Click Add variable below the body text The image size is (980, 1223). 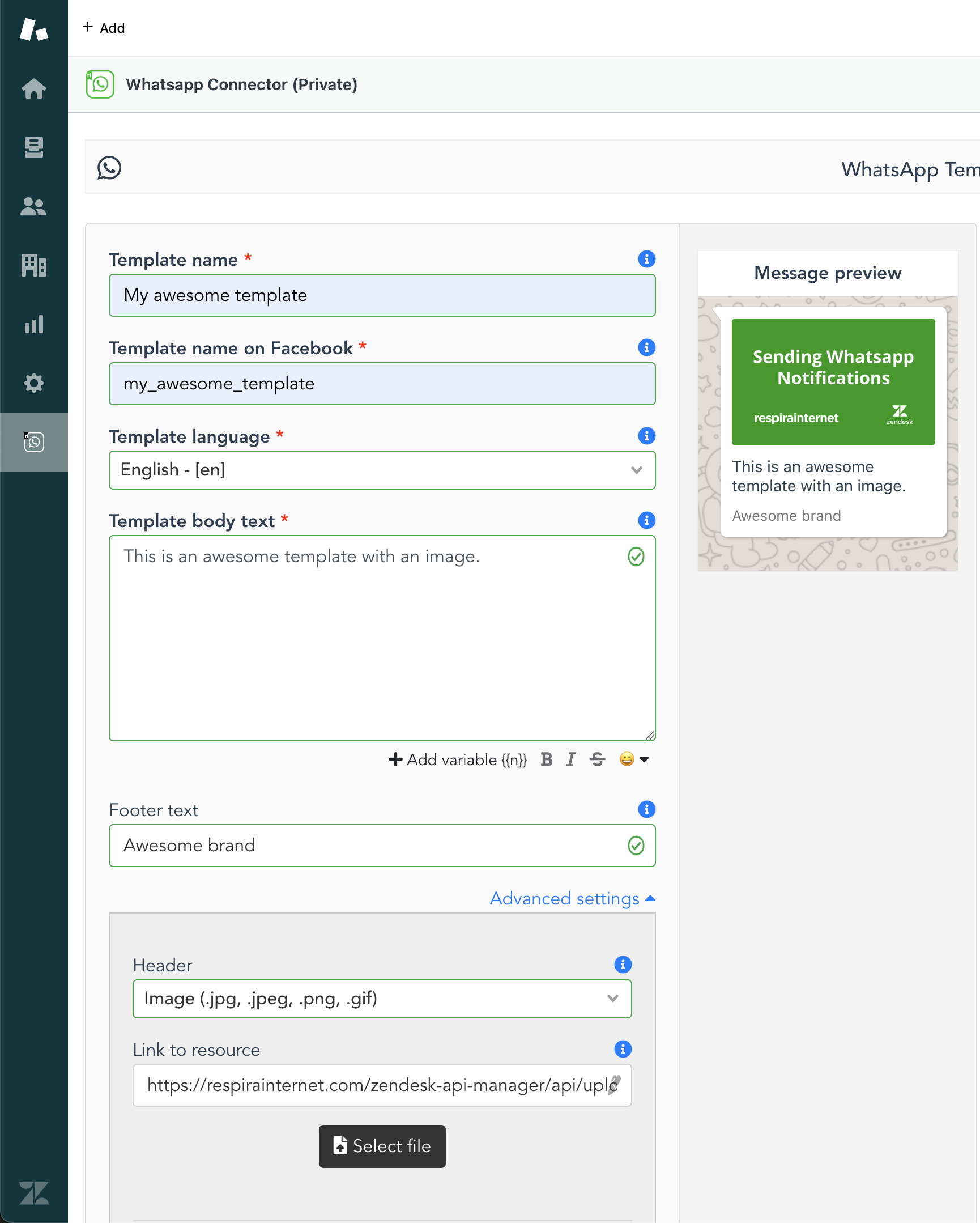pos(457,759)
